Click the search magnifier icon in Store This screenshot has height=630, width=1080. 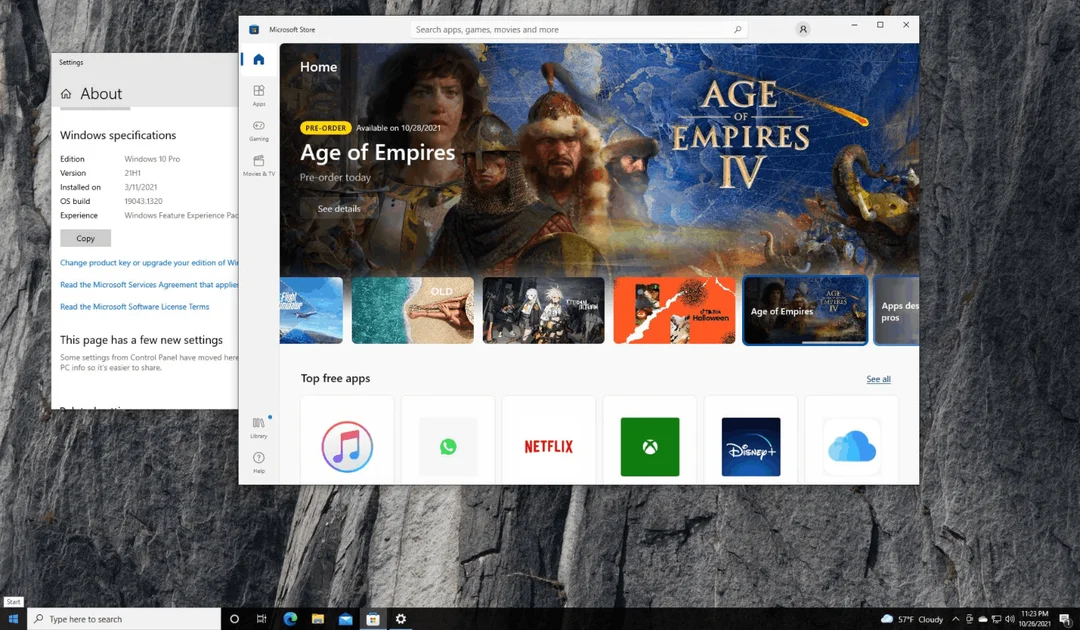(737, 30)
